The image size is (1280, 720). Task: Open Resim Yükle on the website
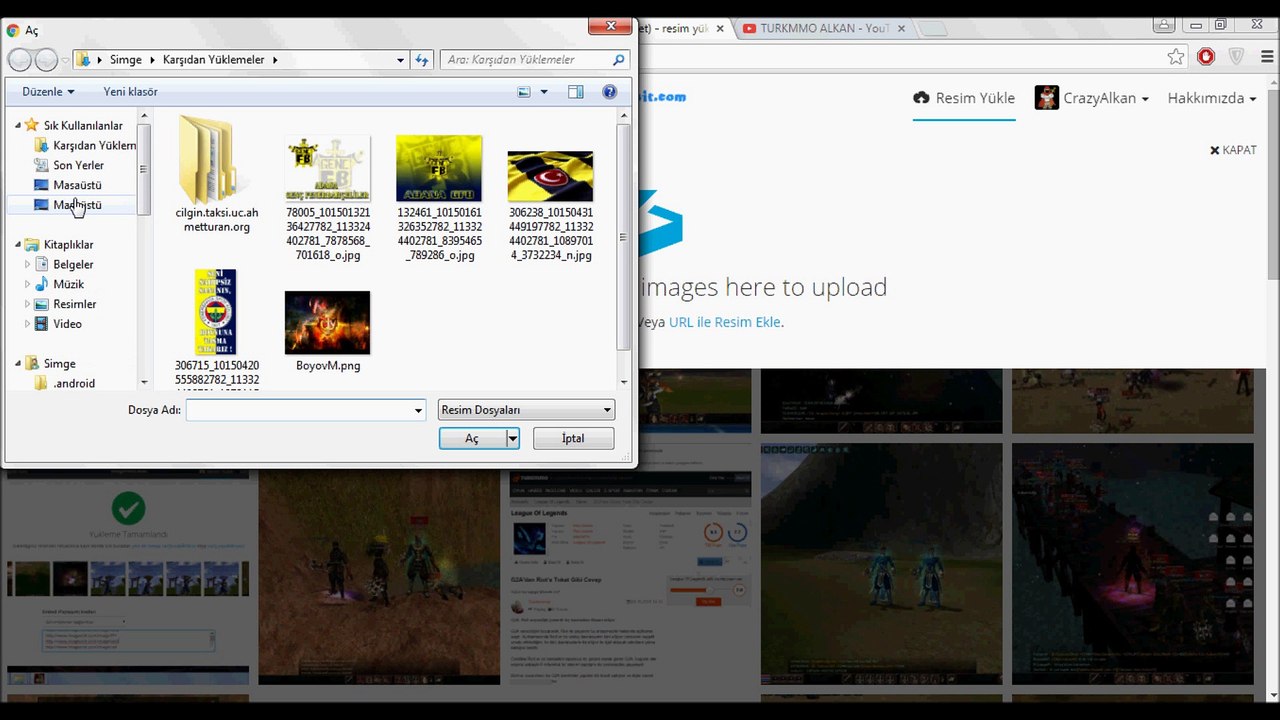click(964, 98)
